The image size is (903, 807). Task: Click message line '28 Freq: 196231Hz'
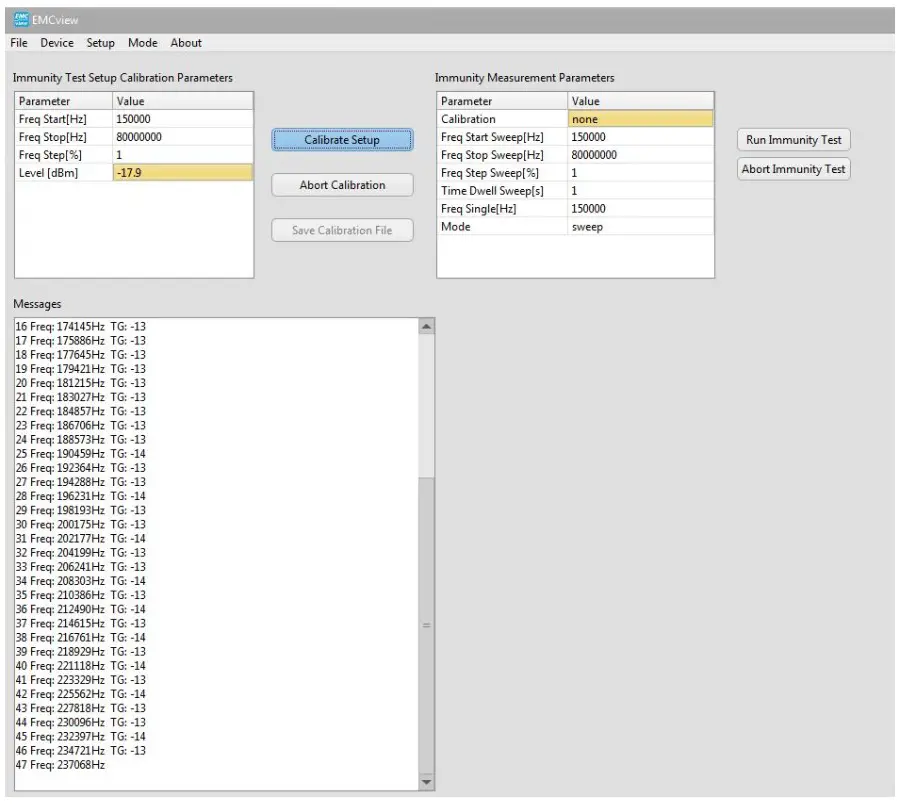coord(81,497)
